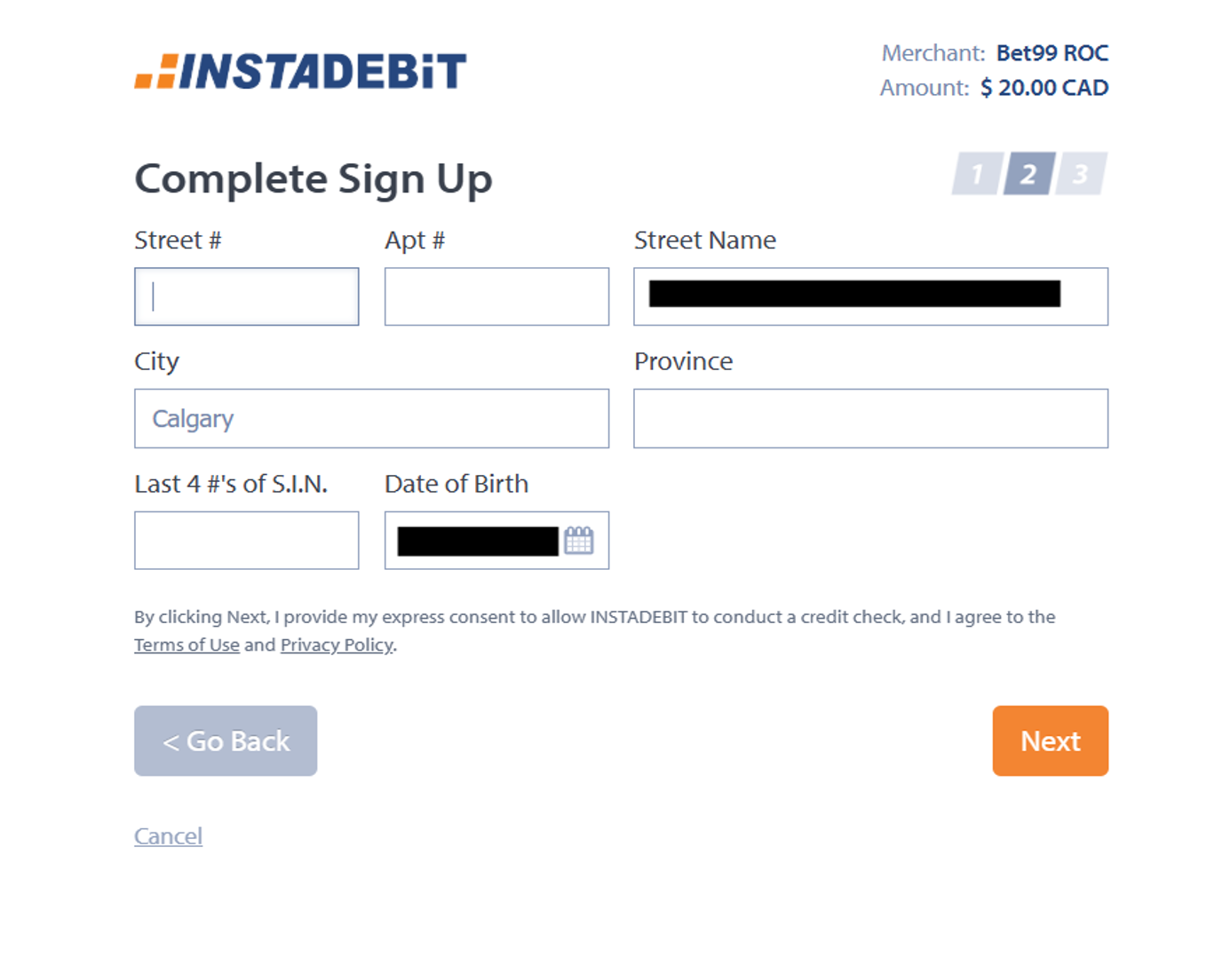This screenshot has height=980, width=1222.
Task: Click the Date of Birth input
Action: (477, 541)
